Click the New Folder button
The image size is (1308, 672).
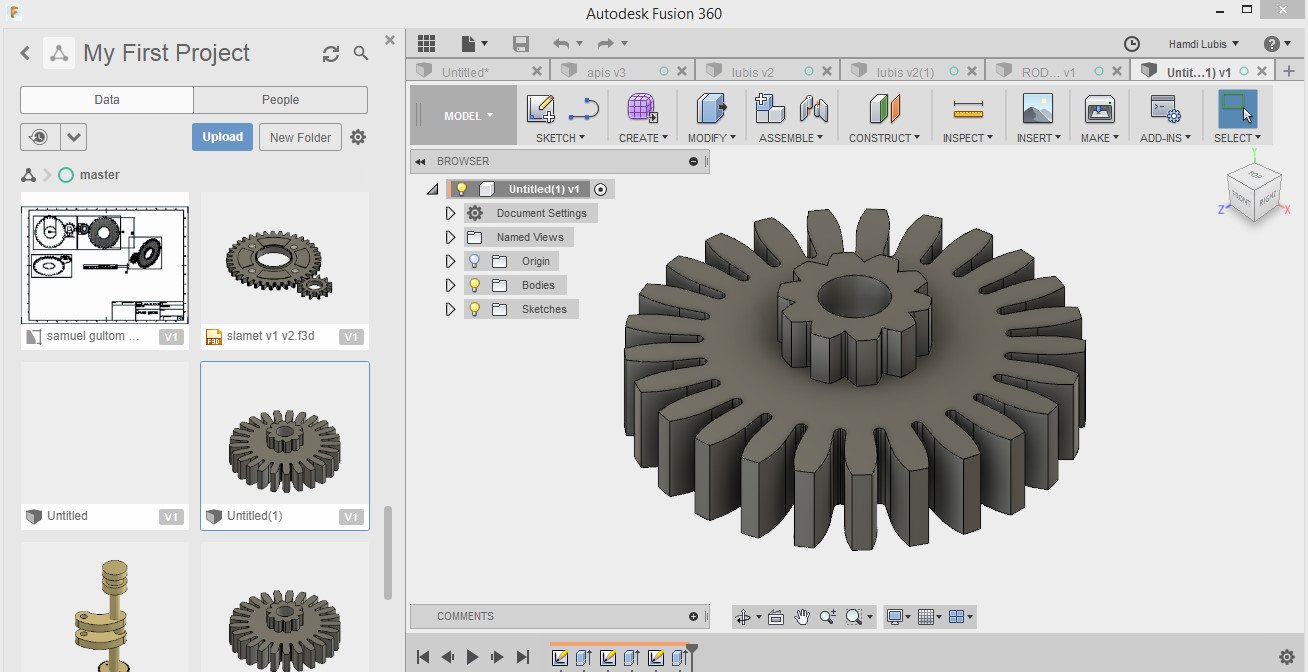coord(300,137)
